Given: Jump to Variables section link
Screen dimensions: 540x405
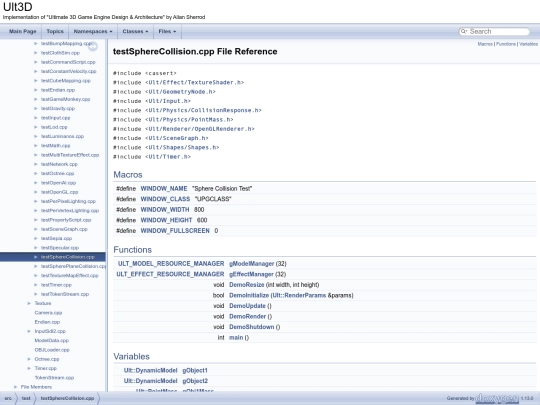Looking at the screenshot, I should [x=528, y=44].
